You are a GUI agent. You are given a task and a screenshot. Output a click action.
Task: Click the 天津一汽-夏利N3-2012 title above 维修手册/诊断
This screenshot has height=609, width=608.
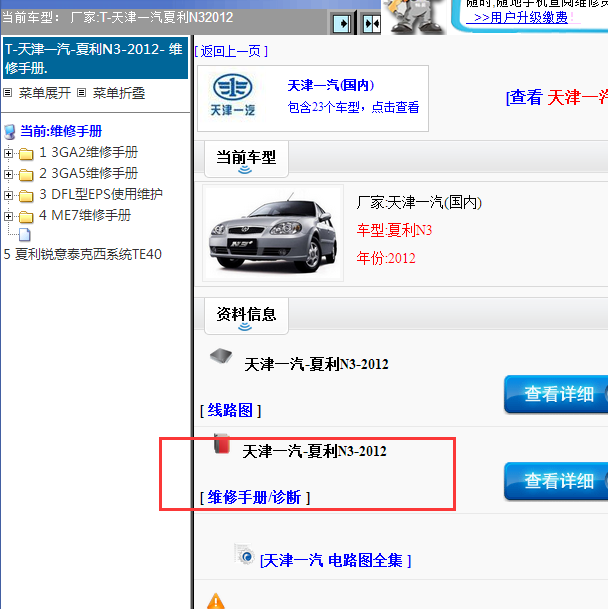pyautogui.click(x=314, y=451)
